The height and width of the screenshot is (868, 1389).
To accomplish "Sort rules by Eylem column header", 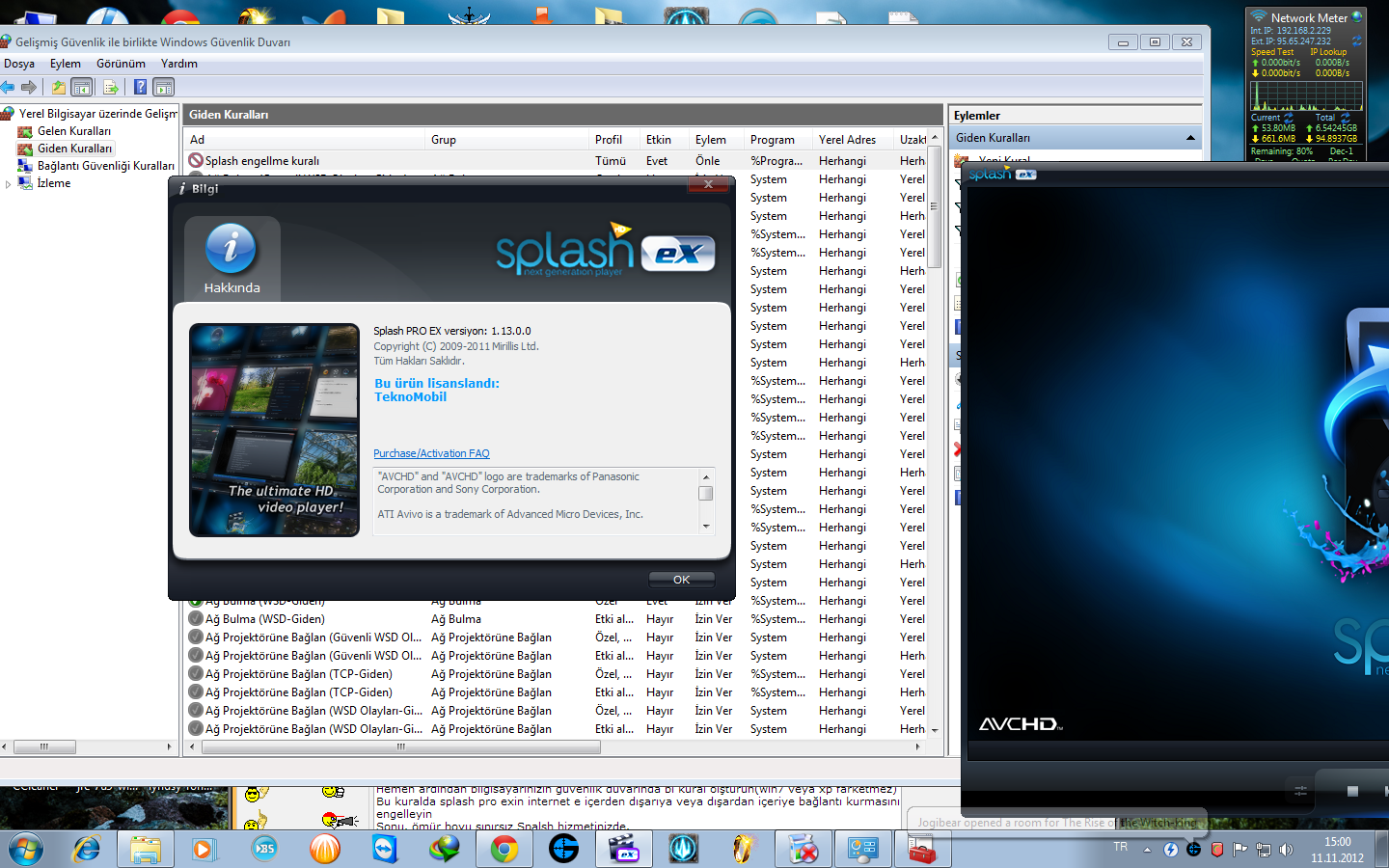I will (718, 140).
